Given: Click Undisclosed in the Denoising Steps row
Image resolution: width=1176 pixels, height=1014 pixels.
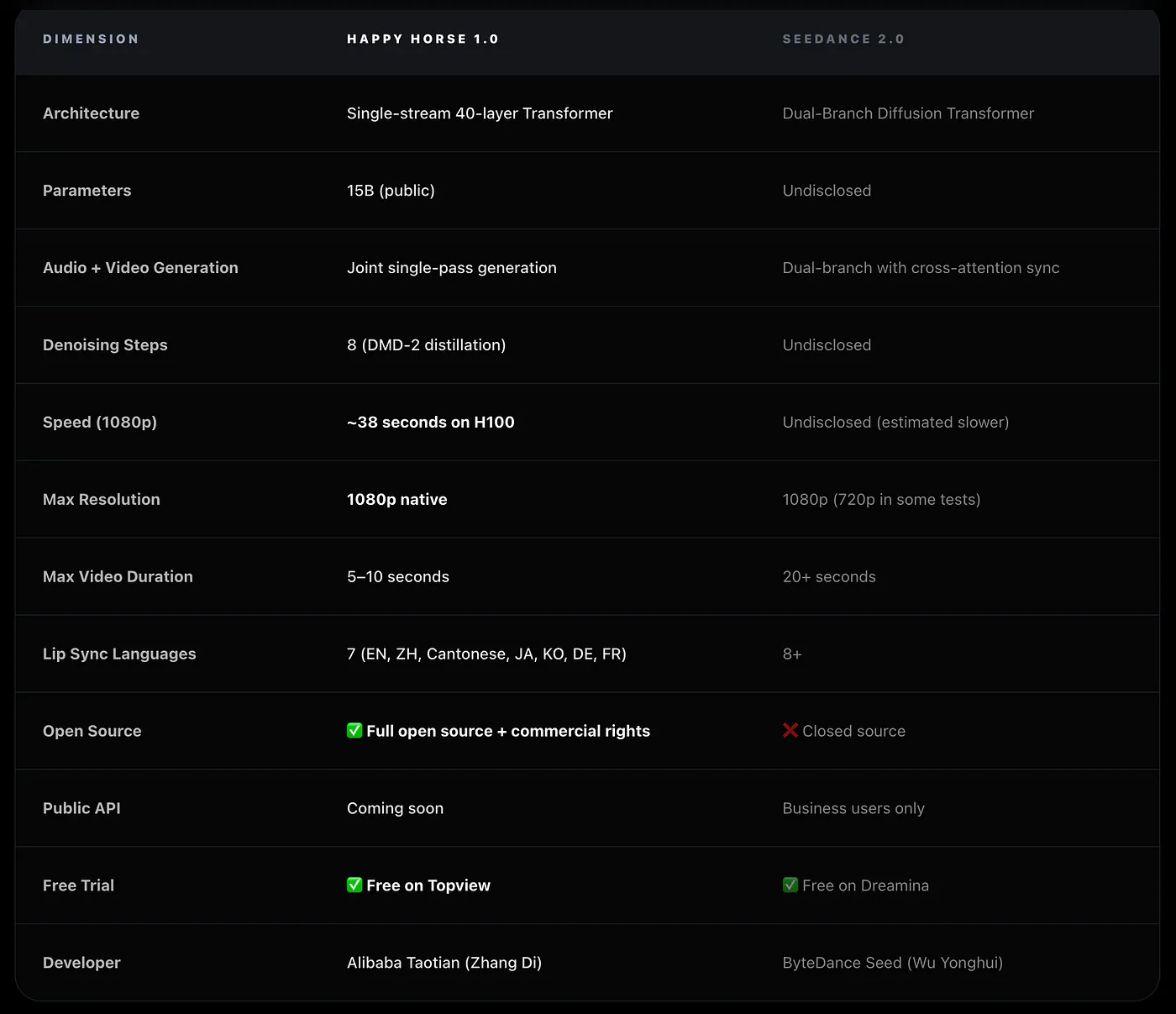Looking at the screenshot, I should [827, 345].
